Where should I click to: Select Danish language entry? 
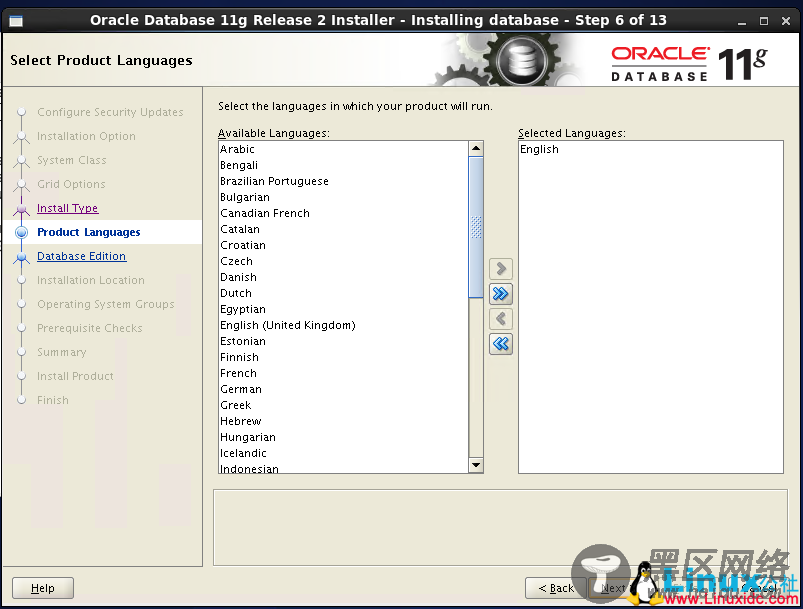(343, 277)
